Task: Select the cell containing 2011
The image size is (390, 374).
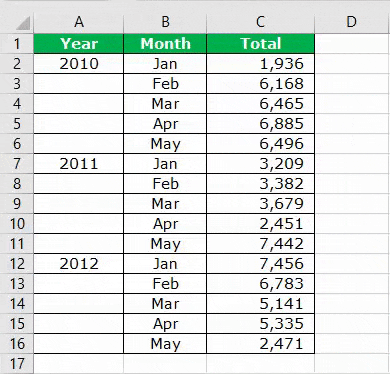Action: point(79,164)
